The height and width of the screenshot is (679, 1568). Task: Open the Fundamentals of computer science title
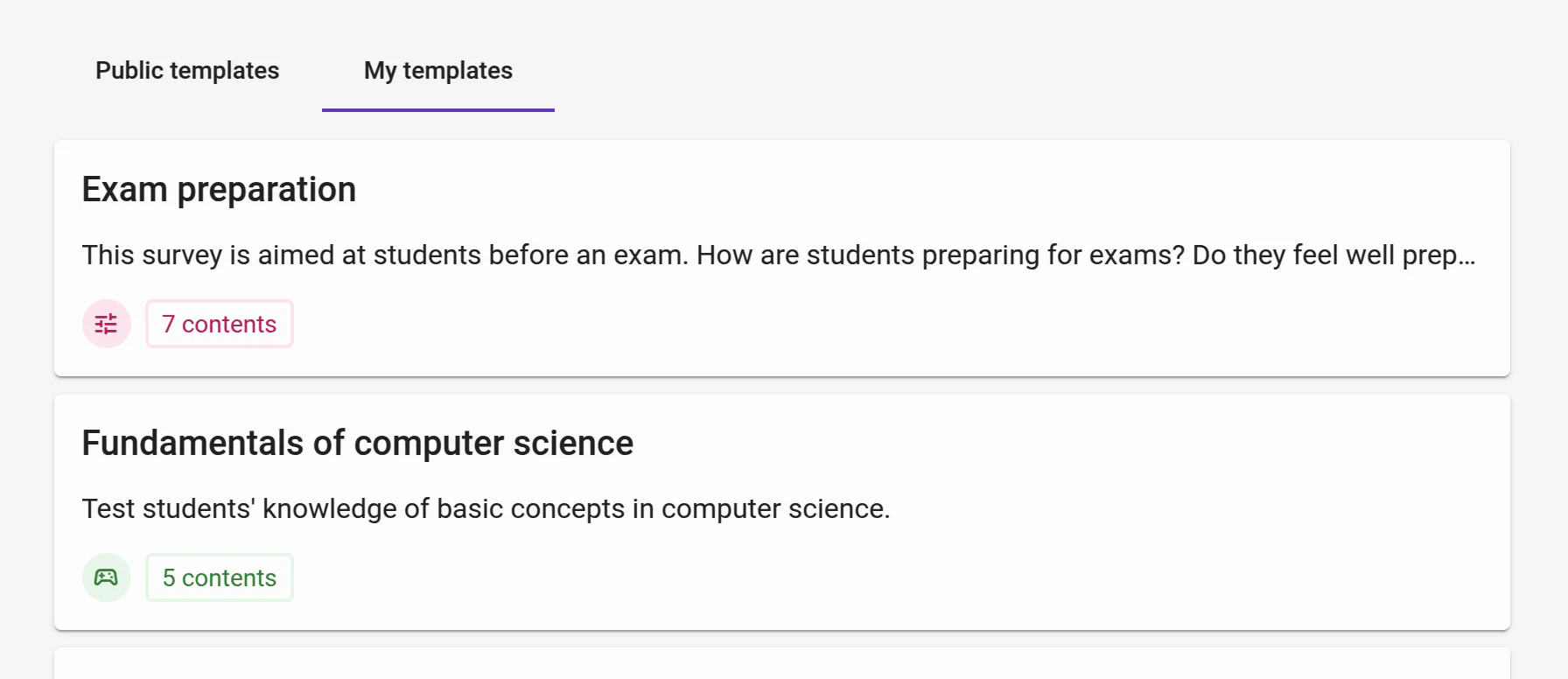point(357,444)
